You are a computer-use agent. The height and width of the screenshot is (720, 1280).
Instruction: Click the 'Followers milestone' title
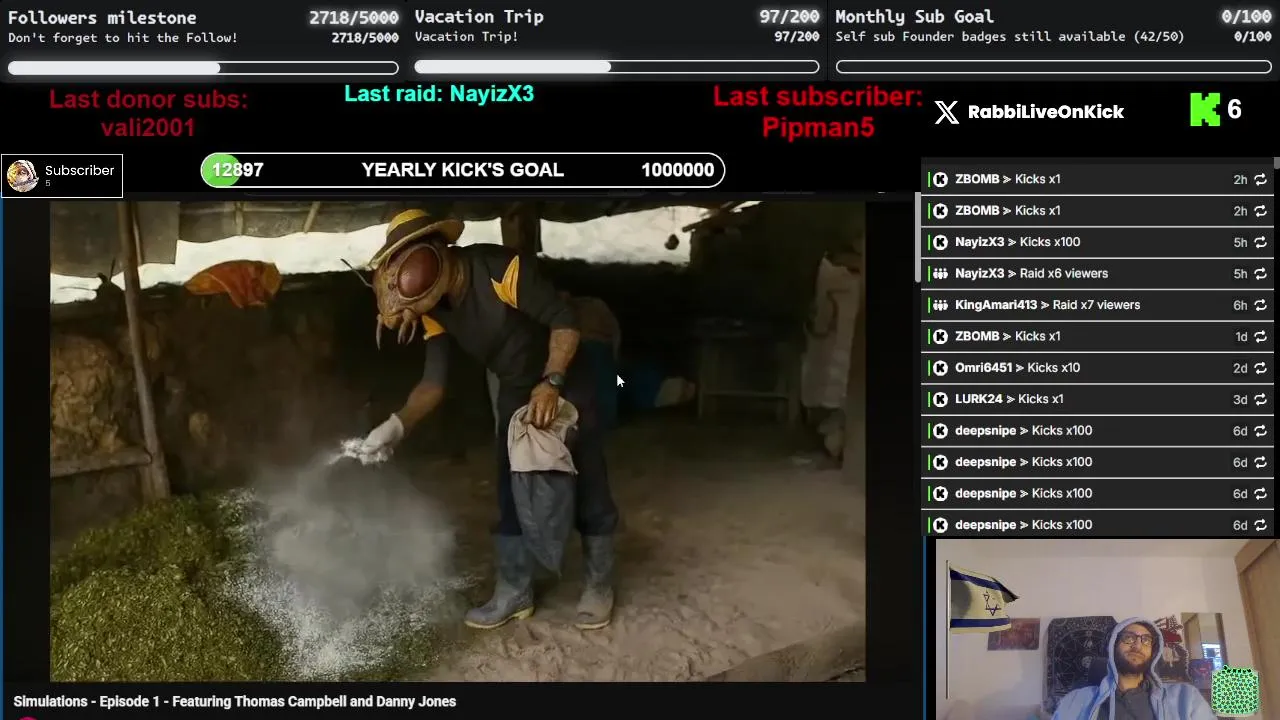tap(102, 17)
